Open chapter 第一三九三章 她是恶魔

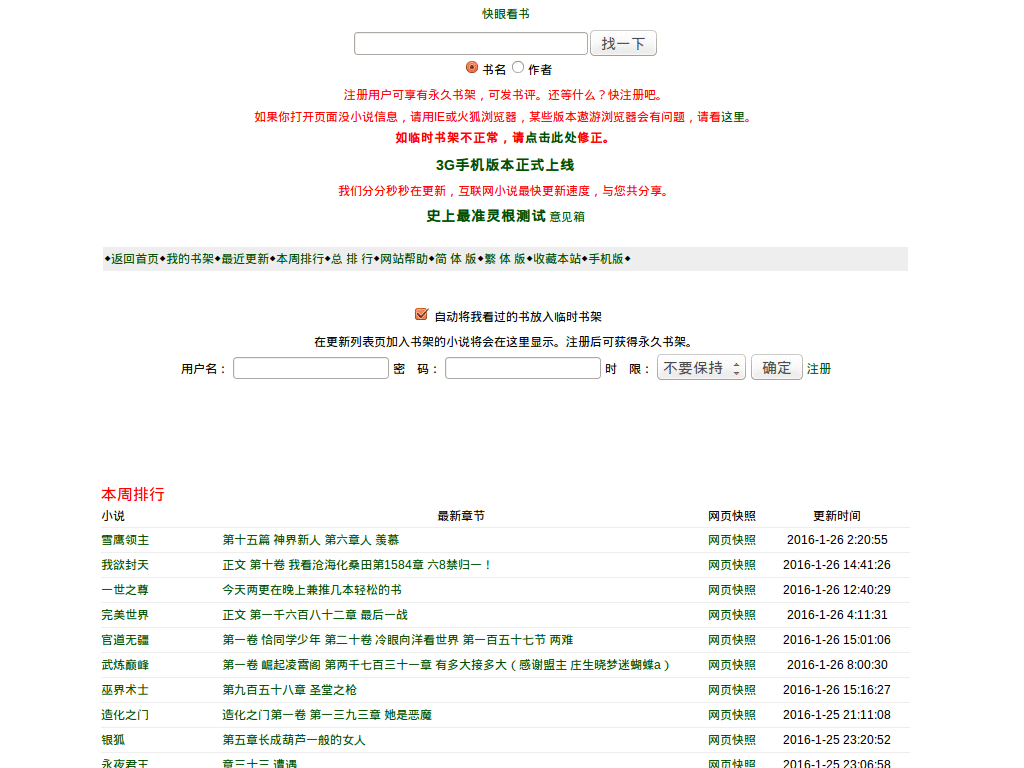327,715
